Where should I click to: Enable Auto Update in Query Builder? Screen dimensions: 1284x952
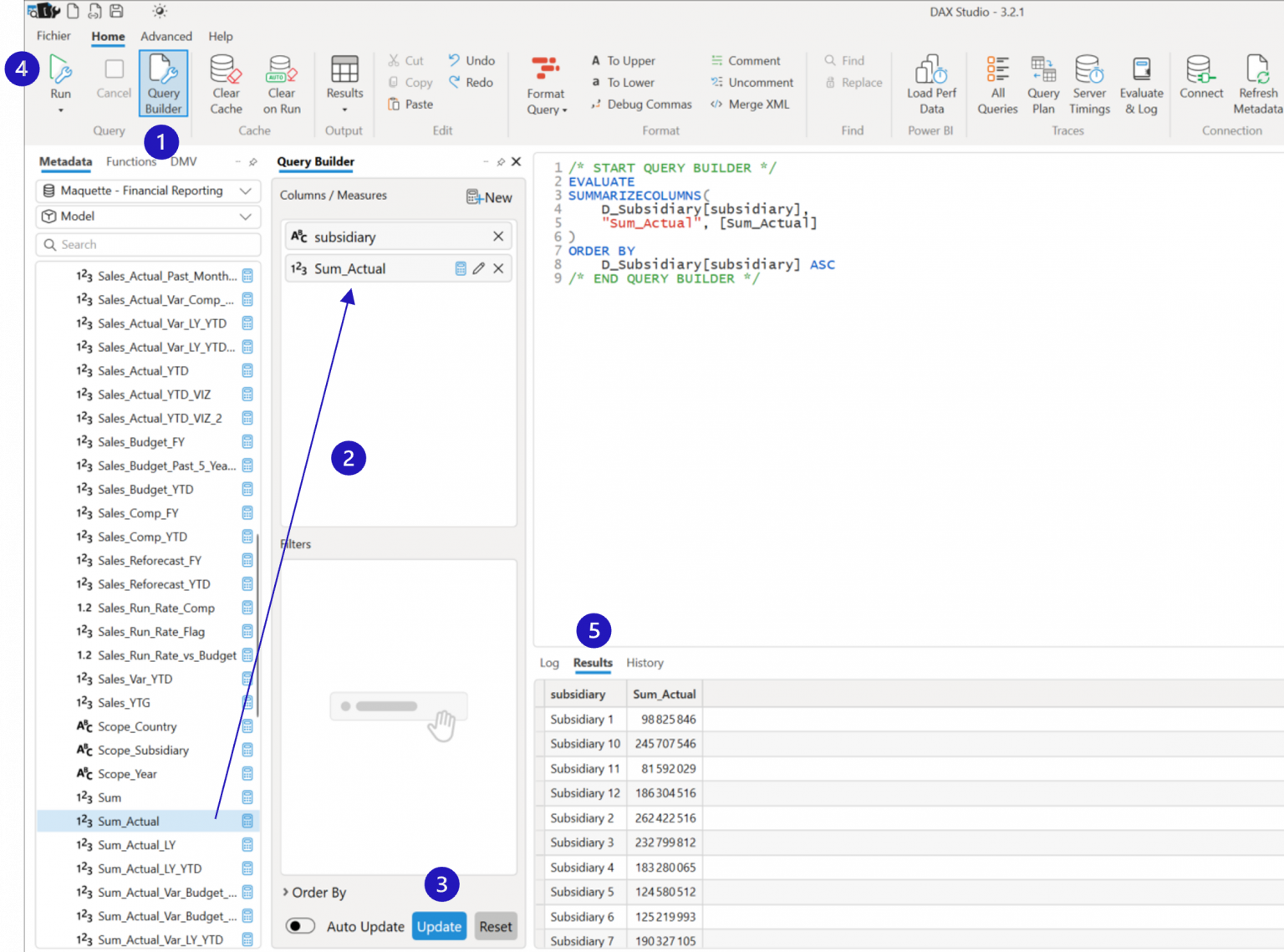[x=301, y=926]
